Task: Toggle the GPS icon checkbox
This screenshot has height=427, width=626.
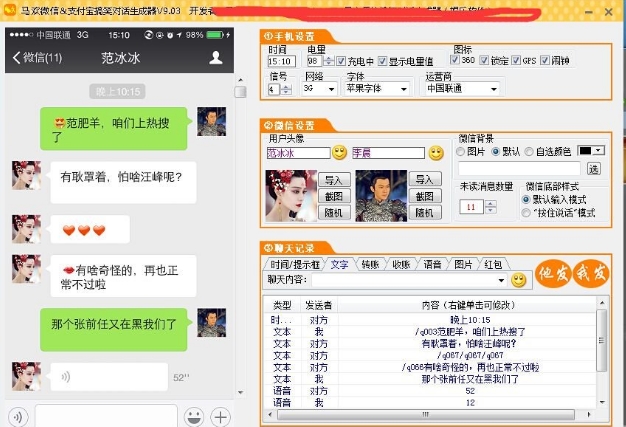Action: [516, 60]
